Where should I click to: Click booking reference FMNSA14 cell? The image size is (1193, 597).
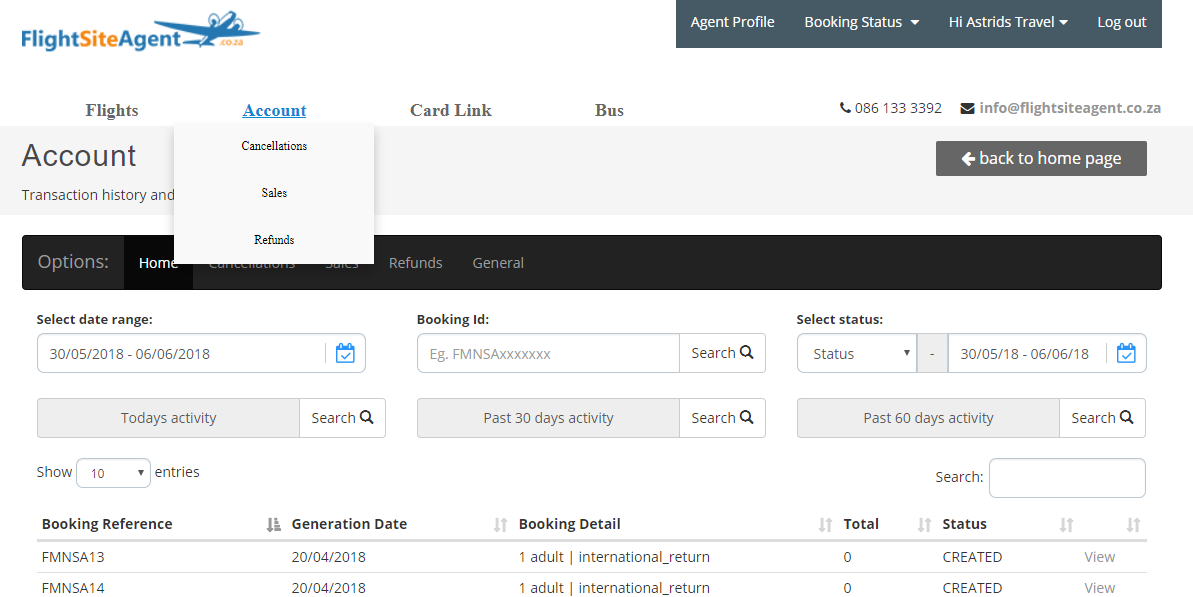pyautogui.click(x=73, y=588)
